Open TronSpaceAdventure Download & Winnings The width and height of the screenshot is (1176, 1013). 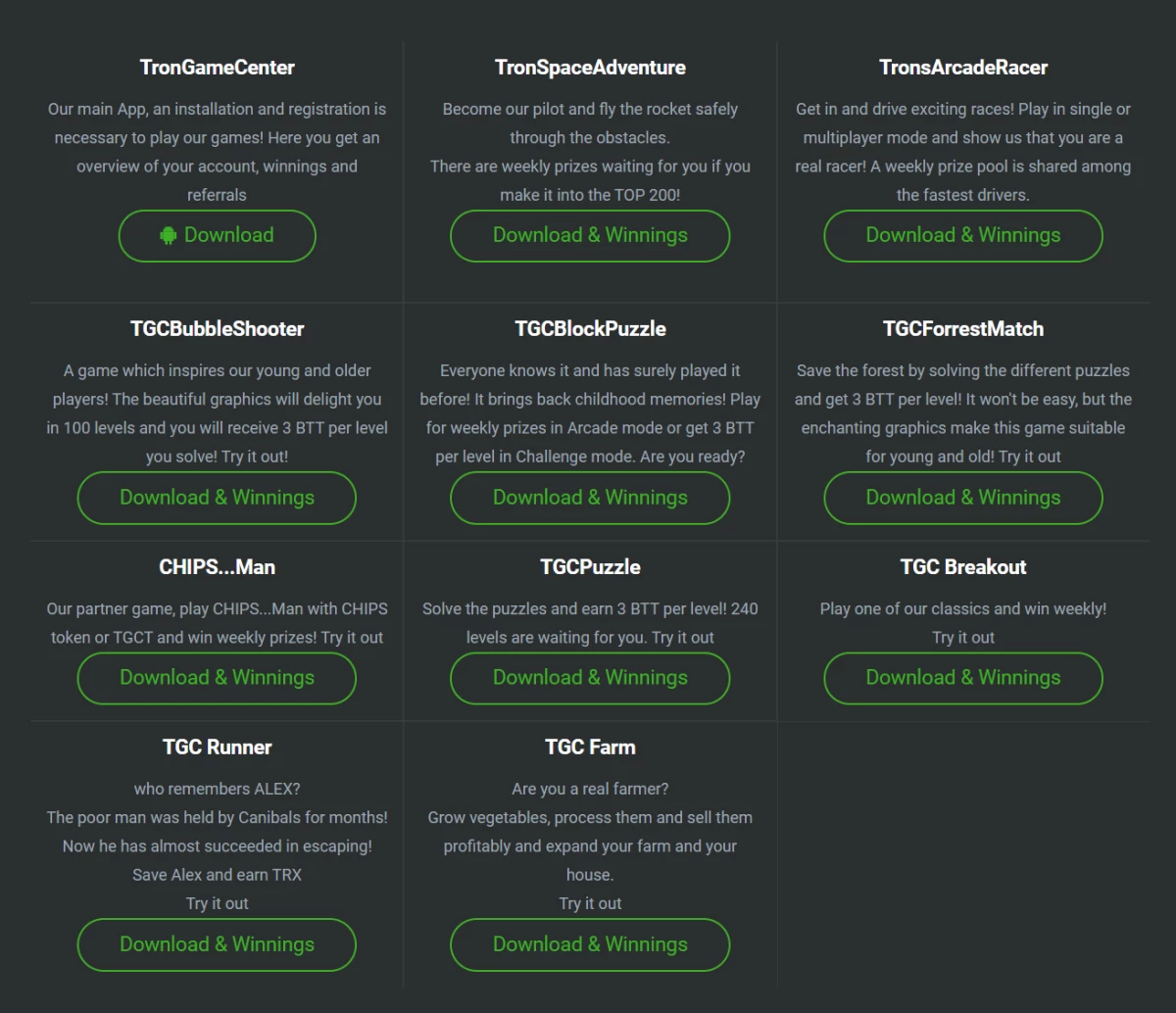pos(590,236)
